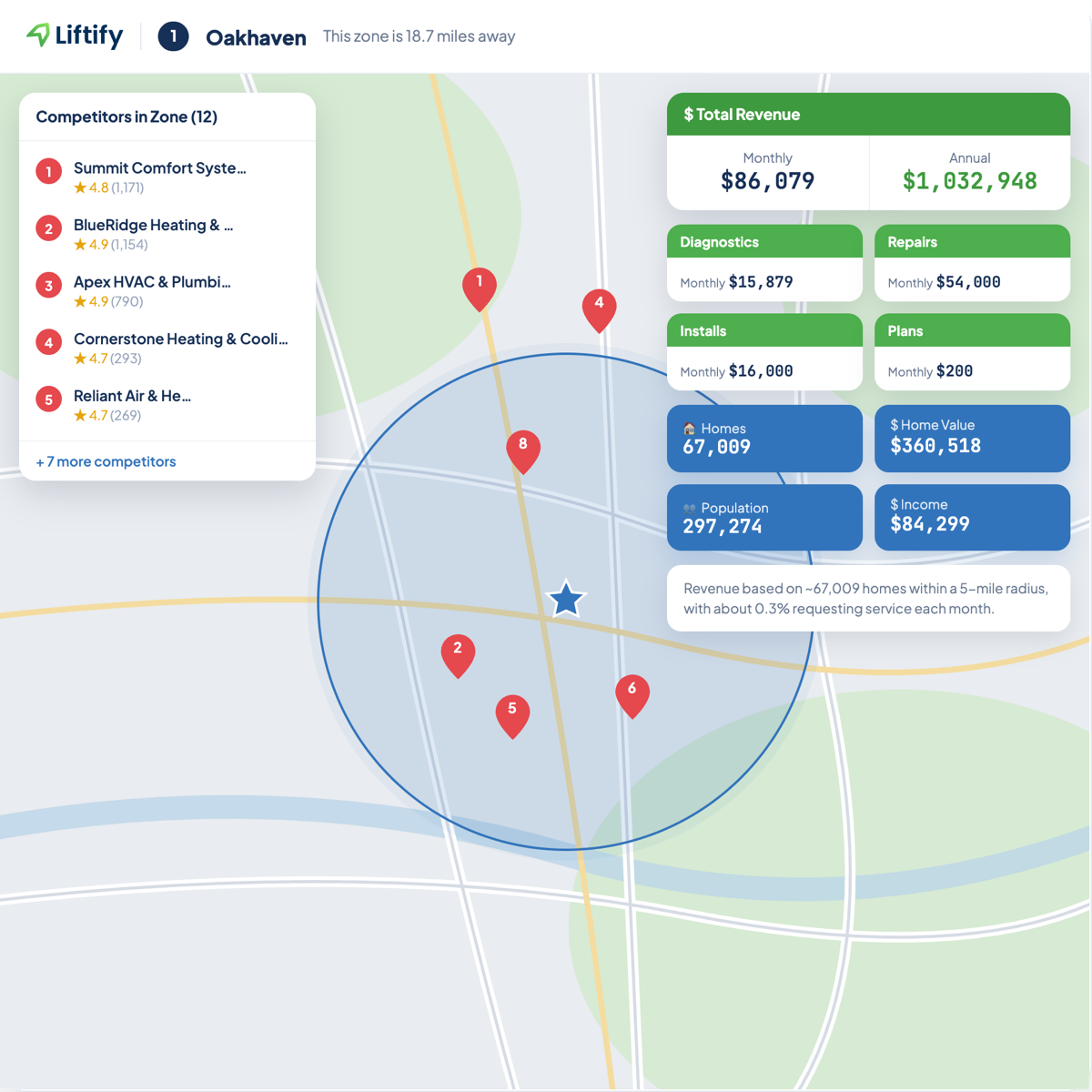Click Repairs monthly value $54,000
This screenshot has width=1092, height=1092.
click(968, 282)
